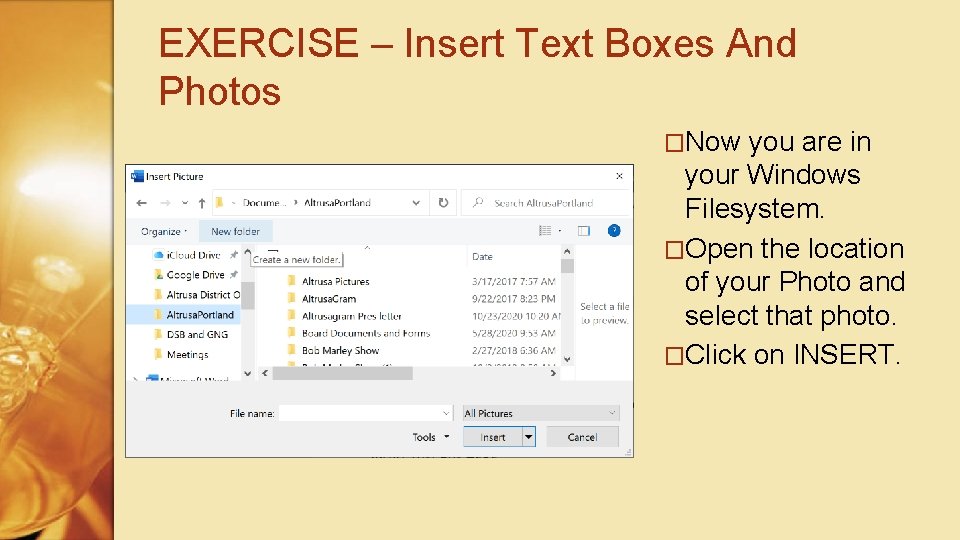
Task: Expand the Microsoft Word tree node
Action: click(x=135, y=380)
